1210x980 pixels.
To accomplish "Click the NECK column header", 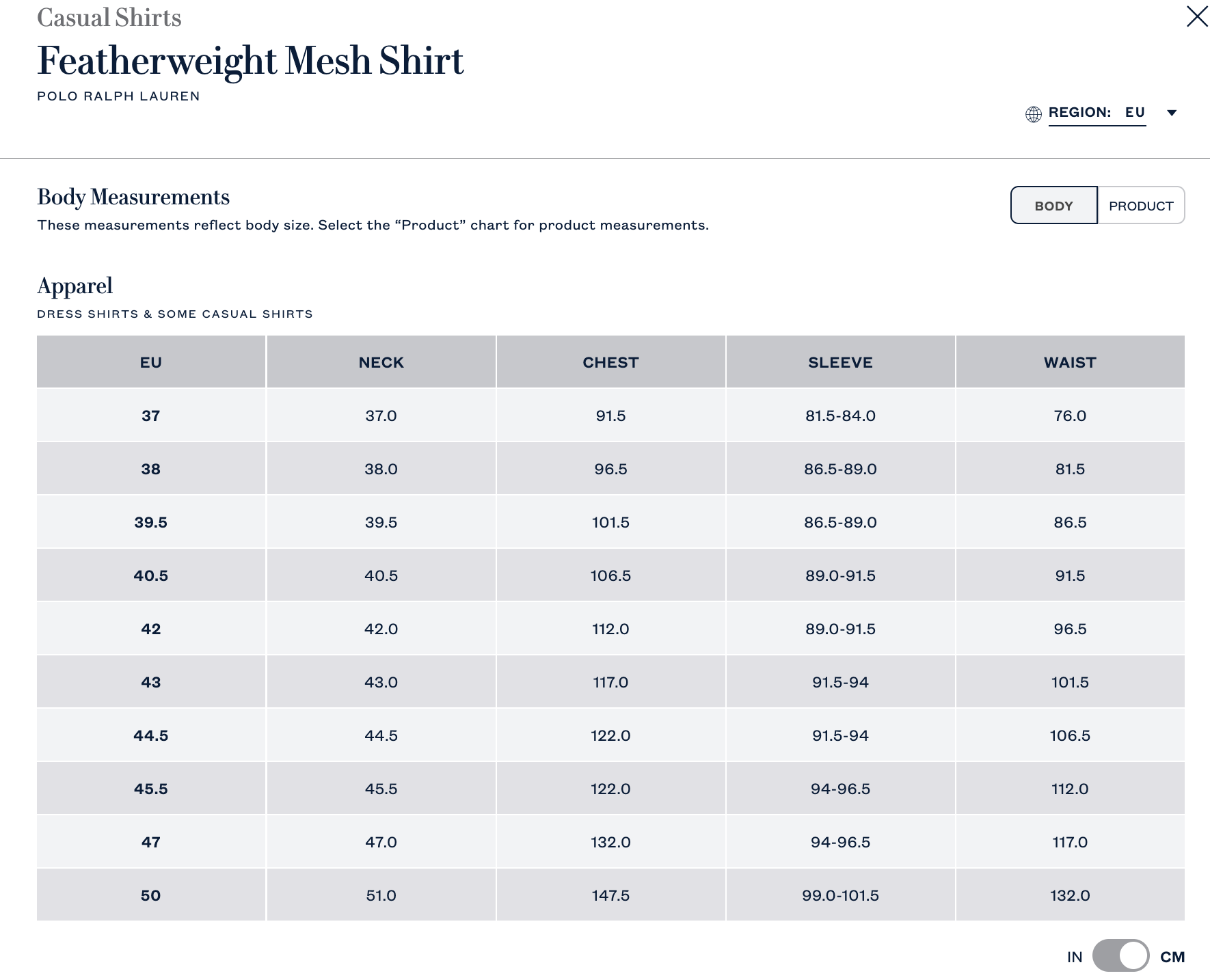I will coord(381,362).
